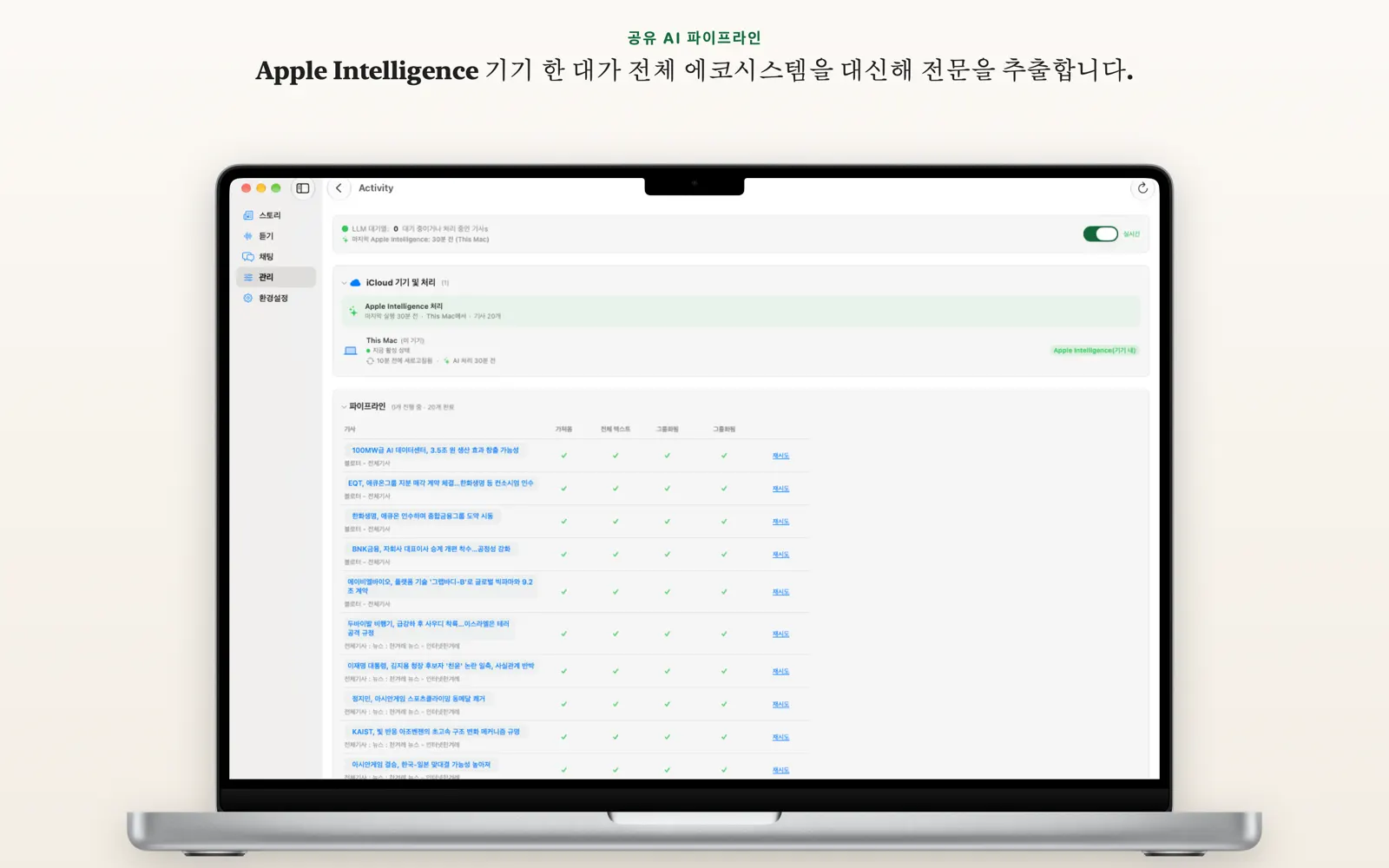Open article 'KAIST, 빛 반응 아조벤젠' title
The image size is (1389, 868).
pyautogui.click(x=436, y=732)
